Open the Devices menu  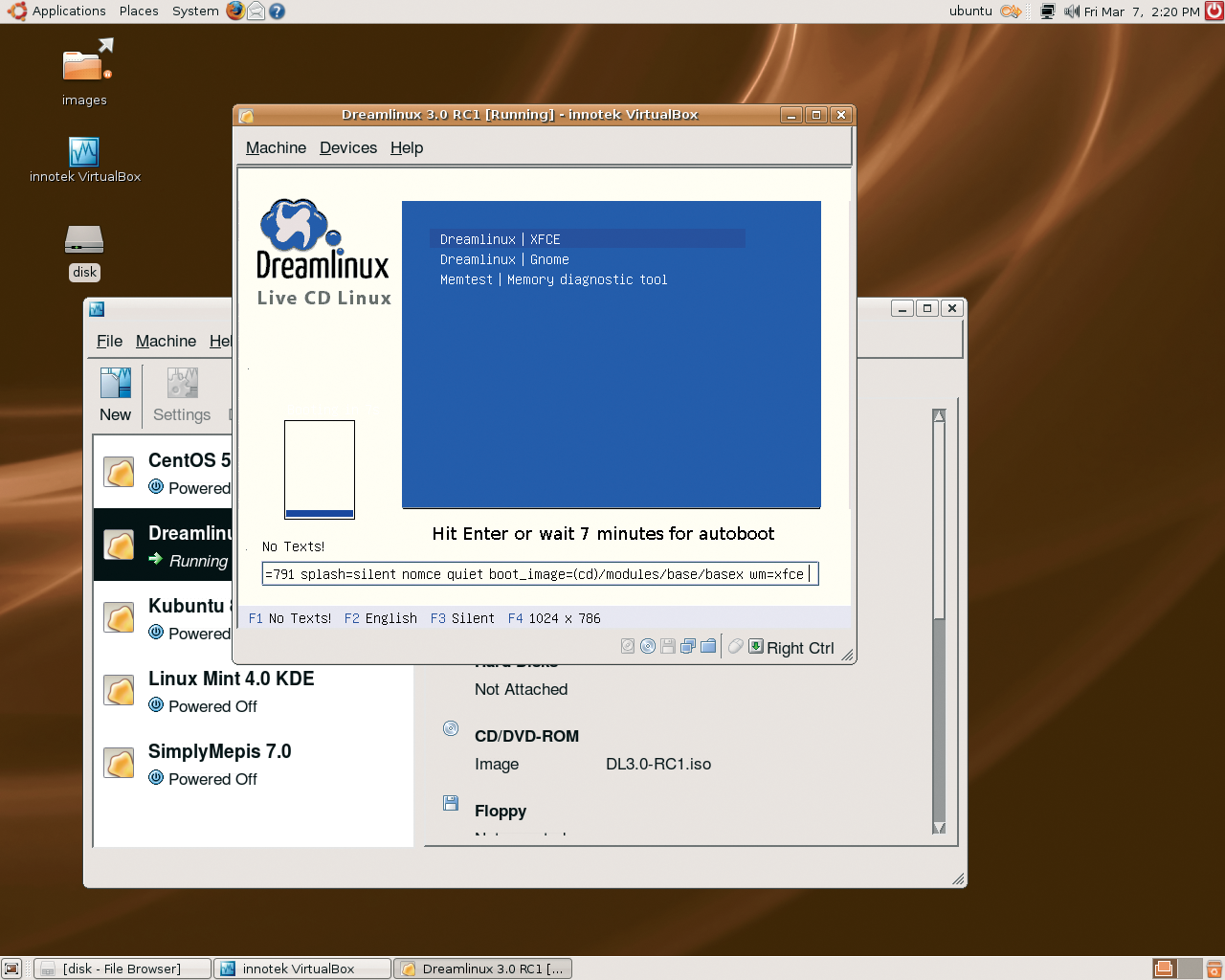click(348, 147)
